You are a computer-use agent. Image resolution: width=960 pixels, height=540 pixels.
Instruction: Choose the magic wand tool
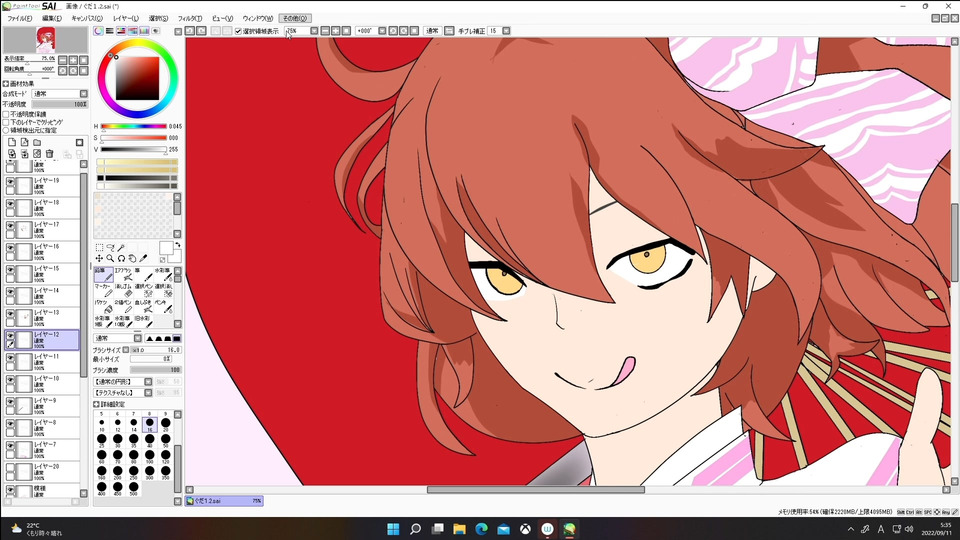point(121,248)
